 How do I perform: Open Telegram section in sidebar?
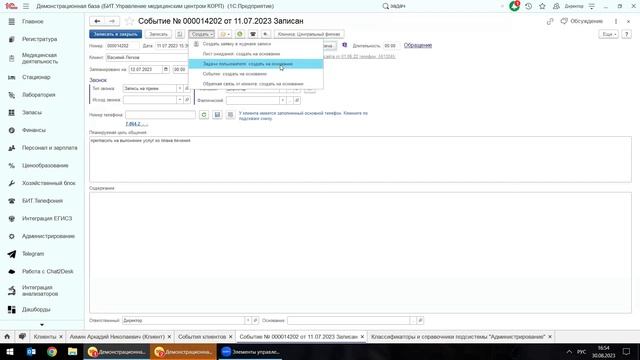(x=33, y=254)
